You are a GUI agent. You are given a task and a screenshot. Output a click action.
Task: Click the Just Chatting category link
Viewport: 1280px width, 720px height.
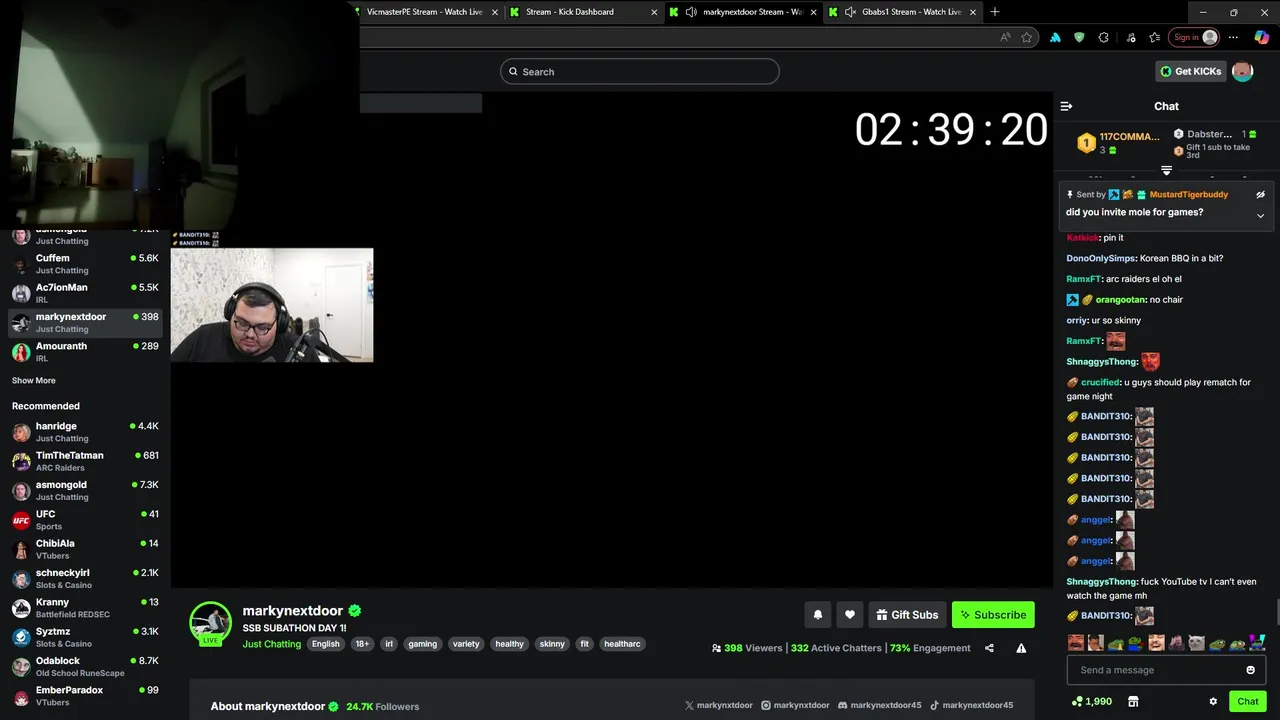click(271, 644)
